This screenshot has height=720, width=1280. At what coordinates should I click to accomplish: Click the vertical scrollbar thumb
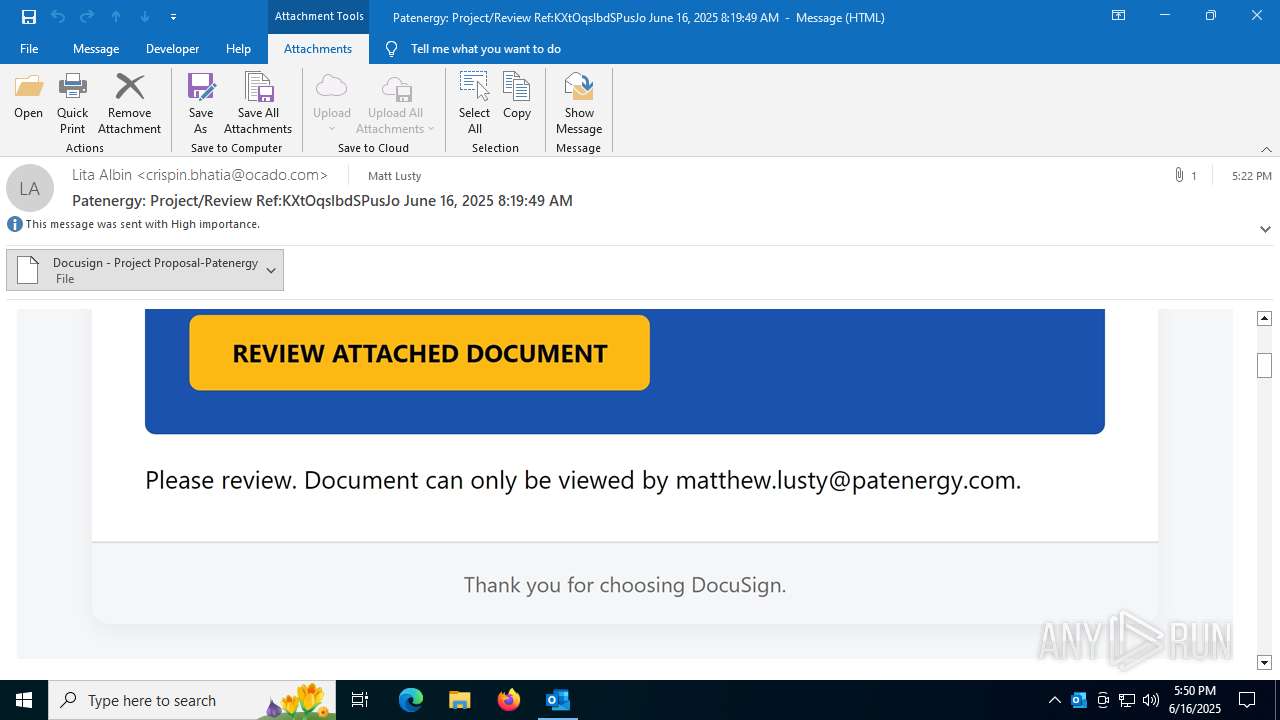coord(1264,366)
